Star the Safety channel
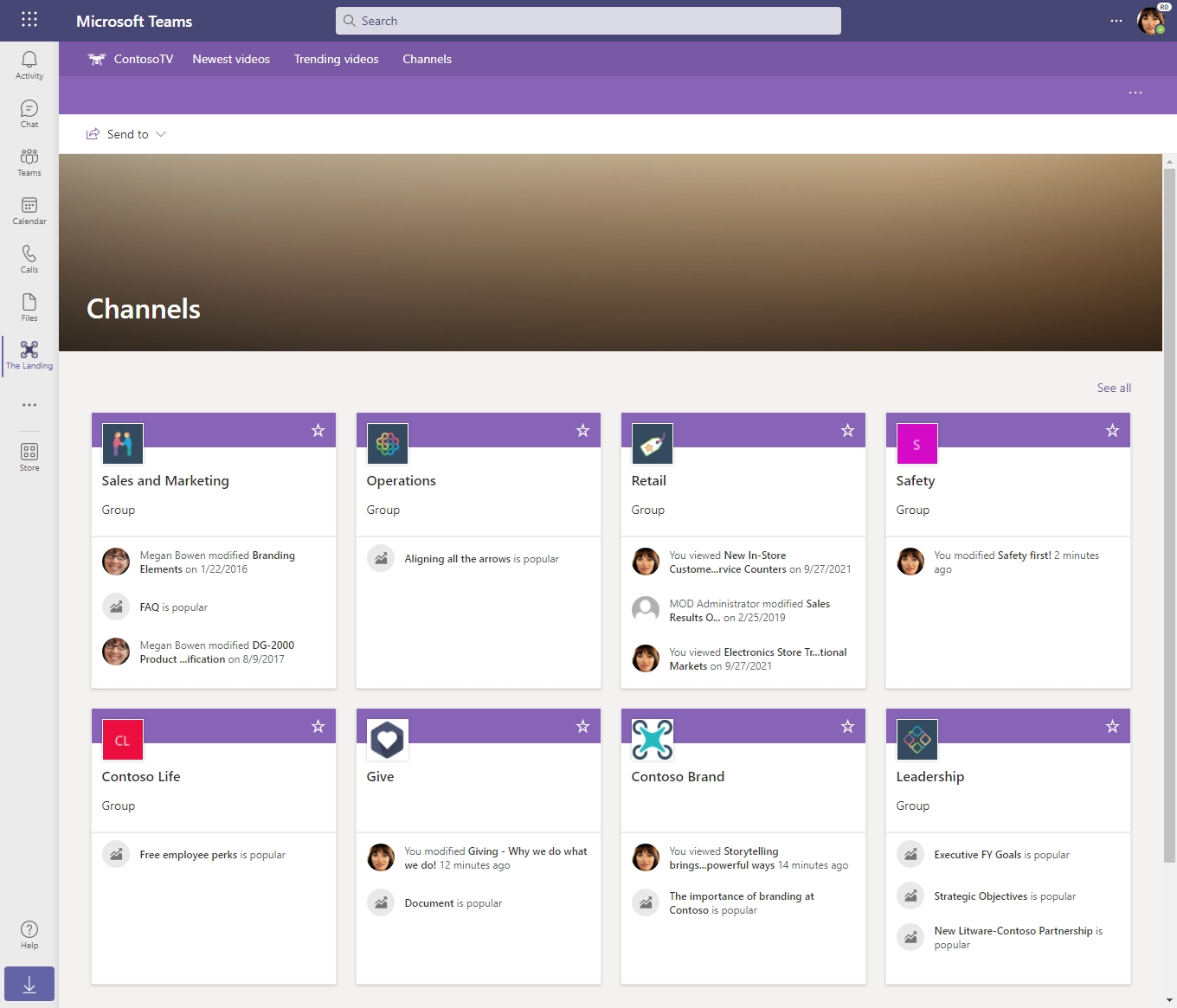 click(1113, 431)
